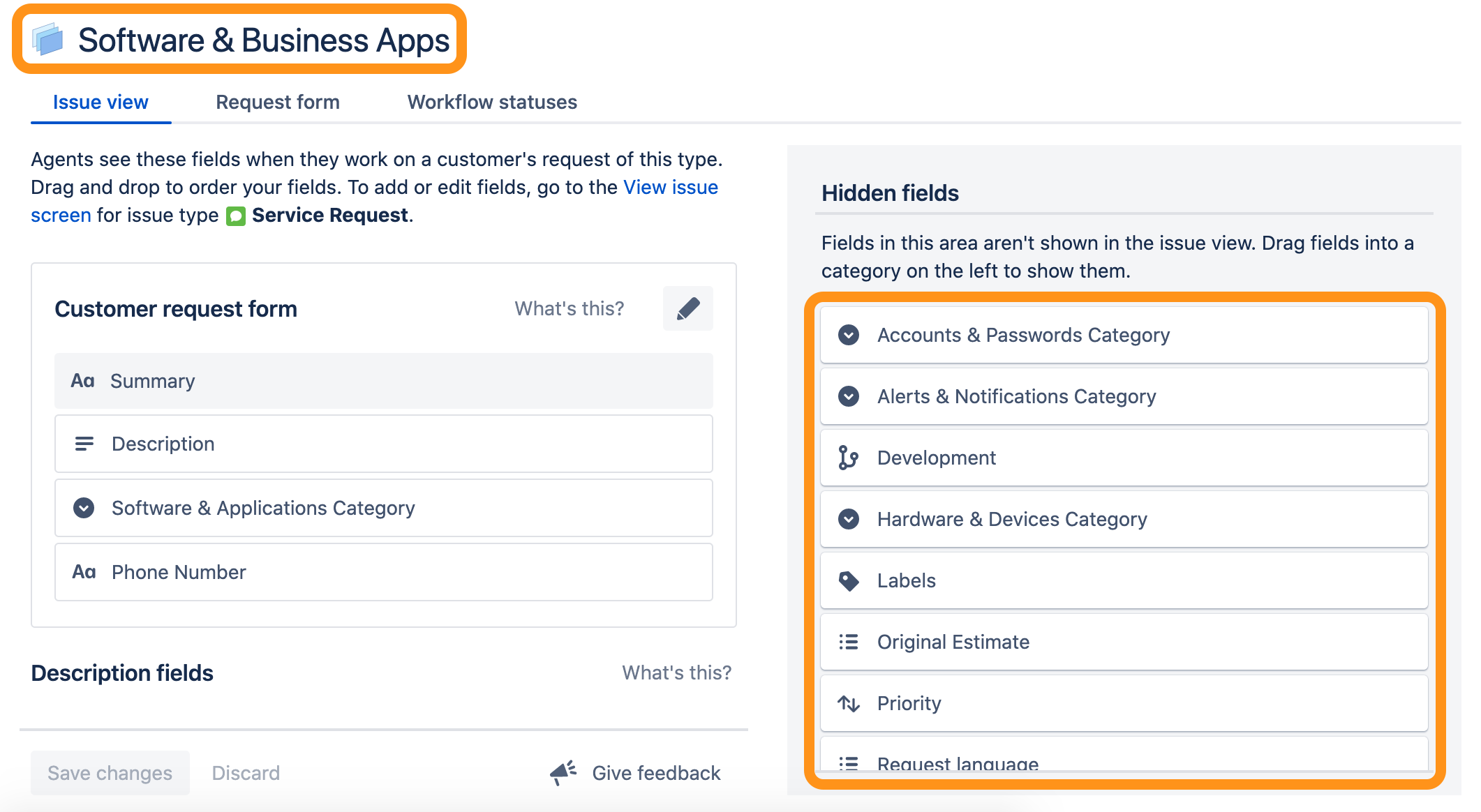
Task: Click the Development branch icon
Action: point(848,458)
